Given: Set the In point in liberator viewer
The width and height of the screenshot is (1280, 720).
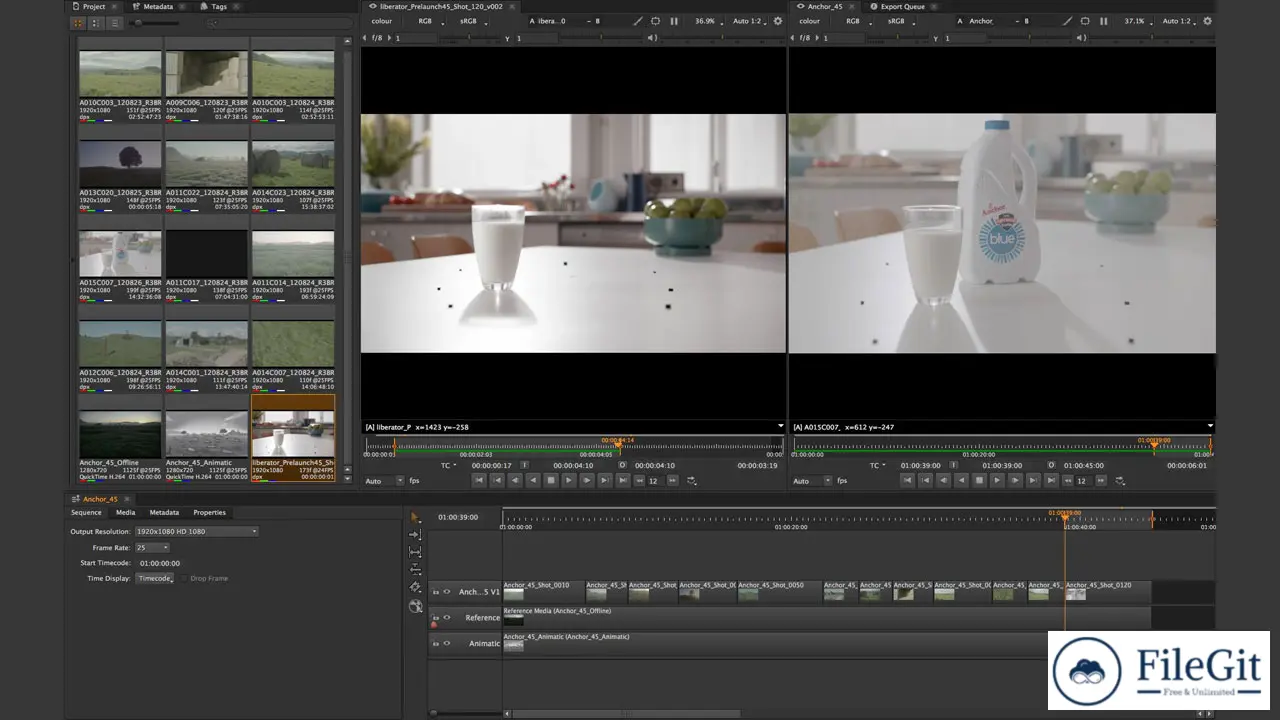Looking at the screenshot, I should tap(524, 465).
